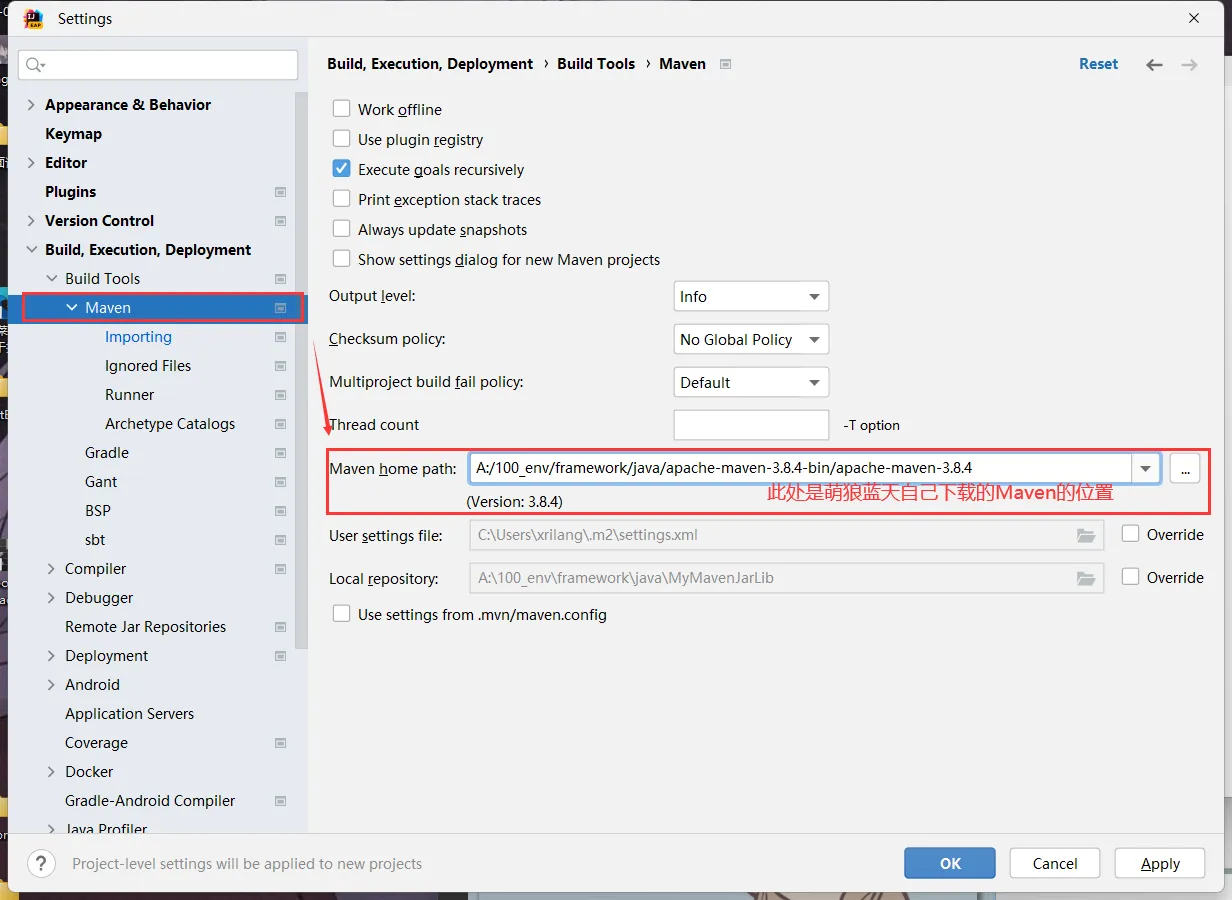Click the help question mark icon
The image size is (1232, 900).
(41, 864)
